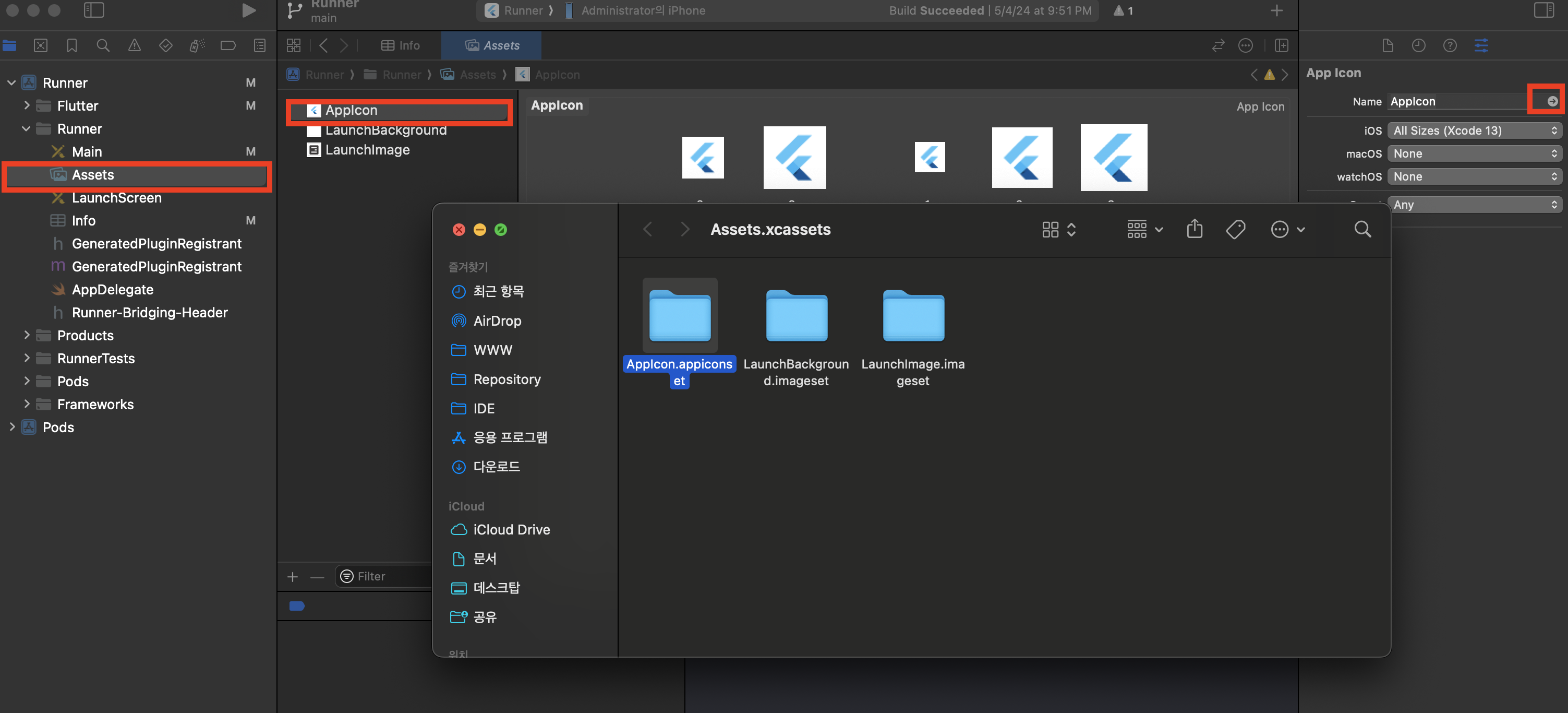This screenshot has width=1568, height=713.
Task: Switch to the Info tab
Action: [401, 45]
